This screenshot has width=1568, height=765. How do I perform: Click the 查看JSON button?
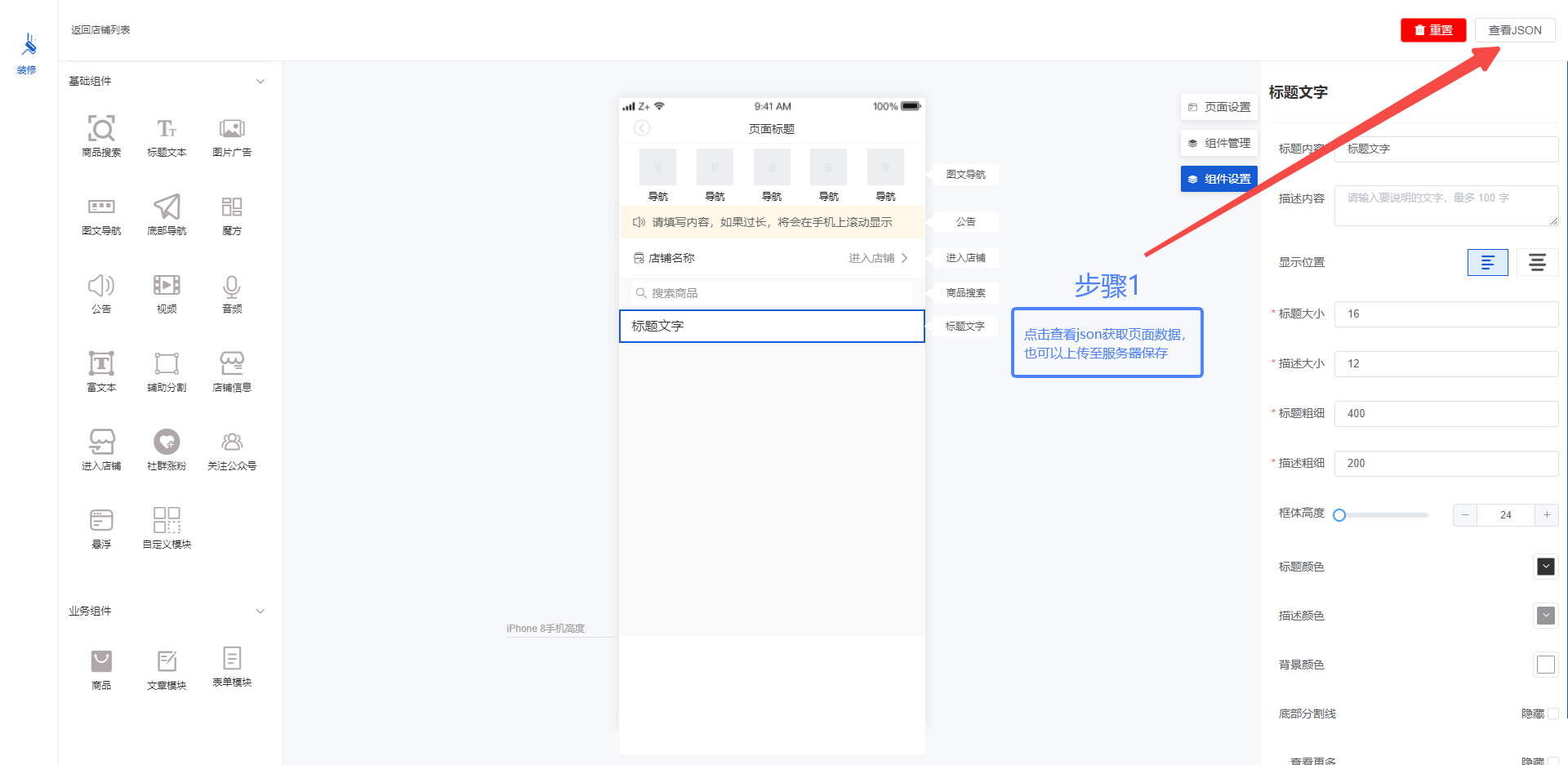(x=1515, y=30)
